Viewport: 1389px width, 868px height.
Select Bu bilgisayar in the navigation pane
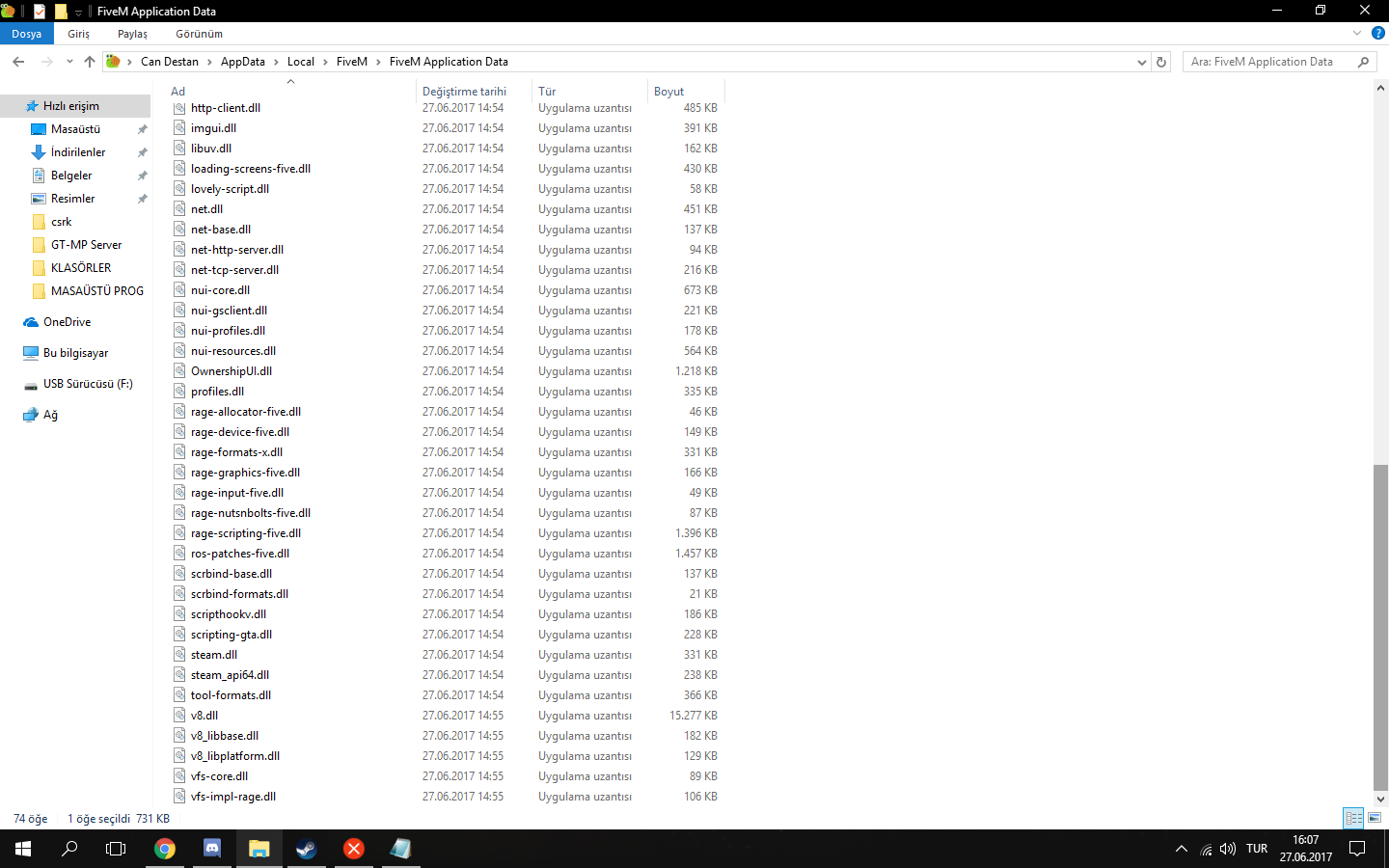[x=75, y=353]
